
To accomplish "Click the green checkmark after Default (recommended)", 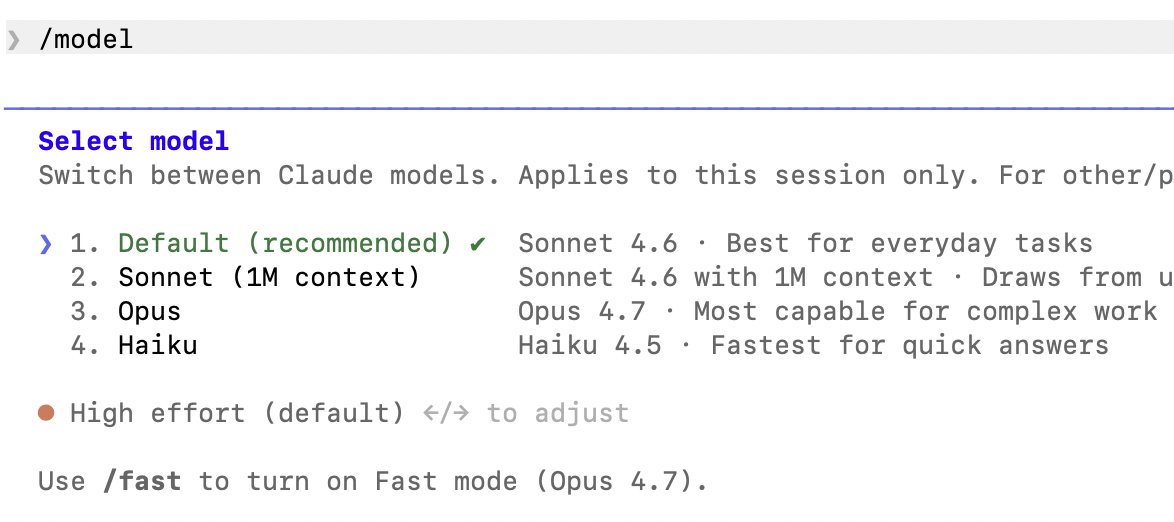I will pos(477,243).
